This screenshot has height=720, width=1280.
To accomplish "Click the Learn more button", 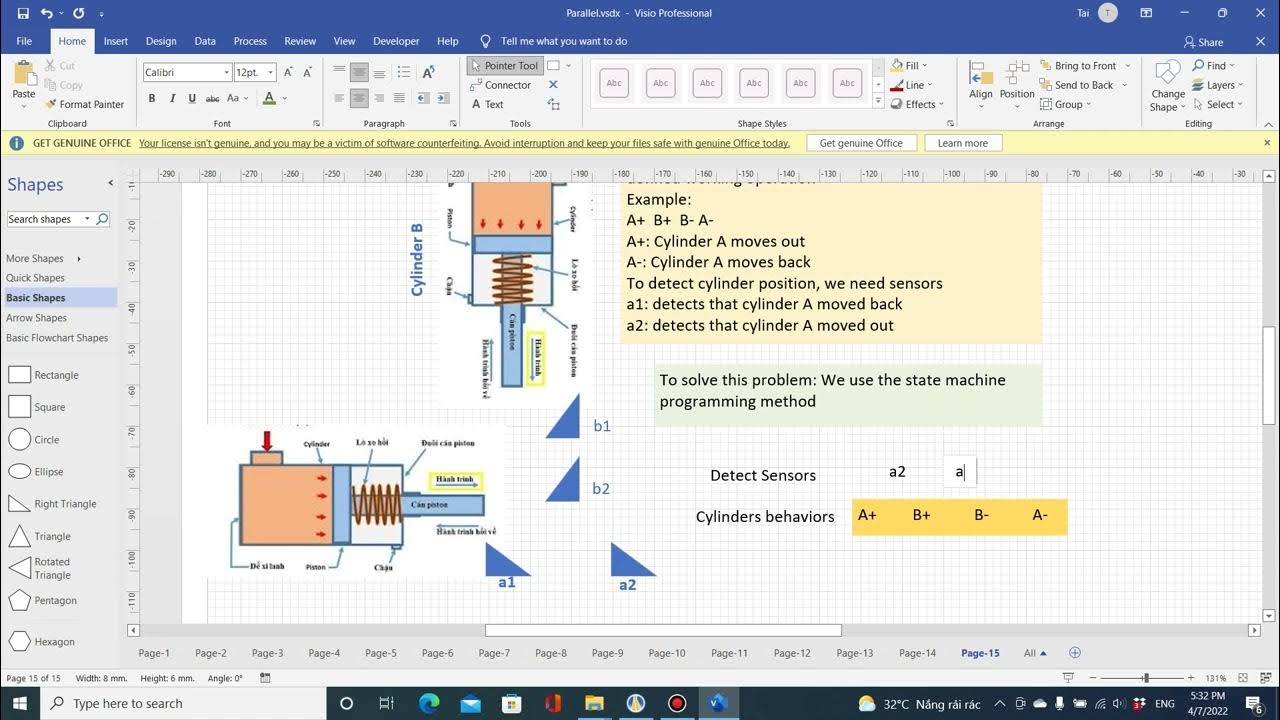I will coord(963,143).
